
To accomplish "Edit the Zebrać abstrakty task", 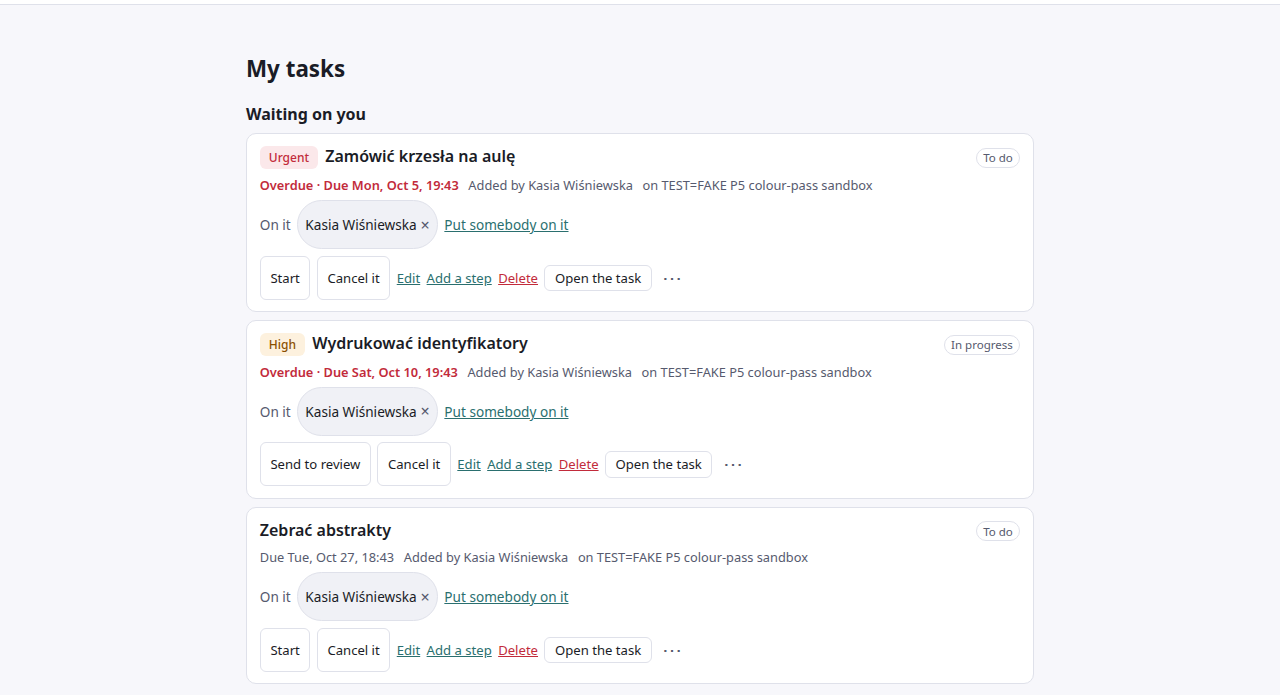I will tap(408, 651).
